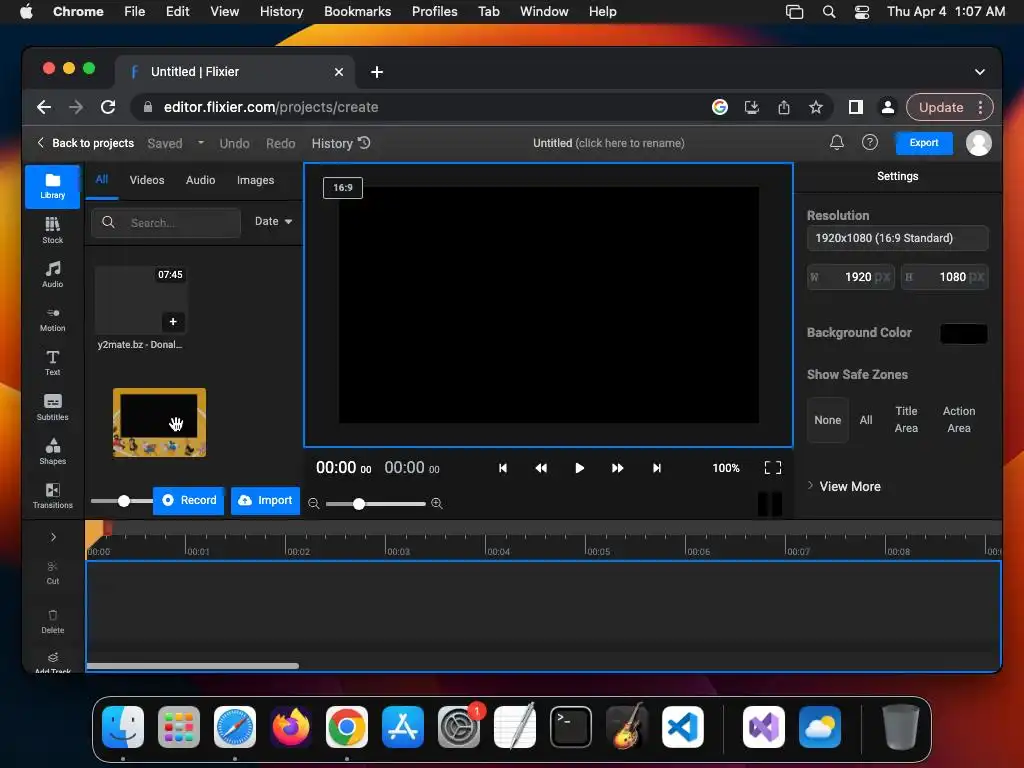Go Back to projects
Screen dimensions: 1024x768
click(x=86, y=142)
